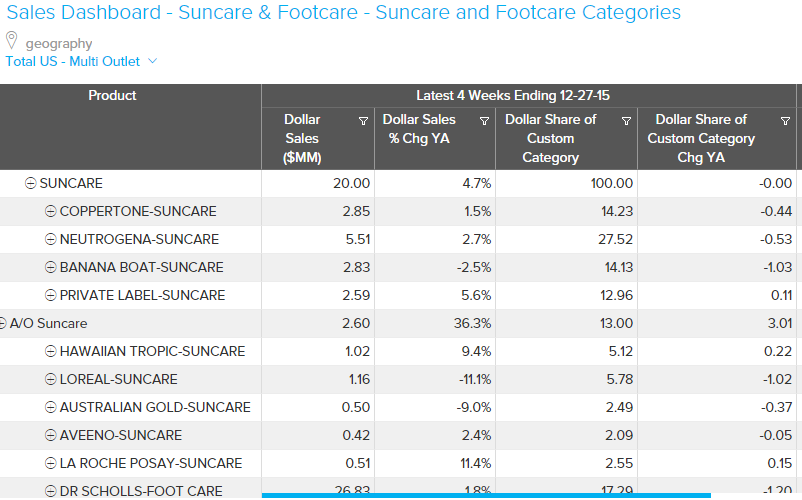Collapse the LA ROCHE POSAY-SUNCARE row

click(x=50, y=464)
